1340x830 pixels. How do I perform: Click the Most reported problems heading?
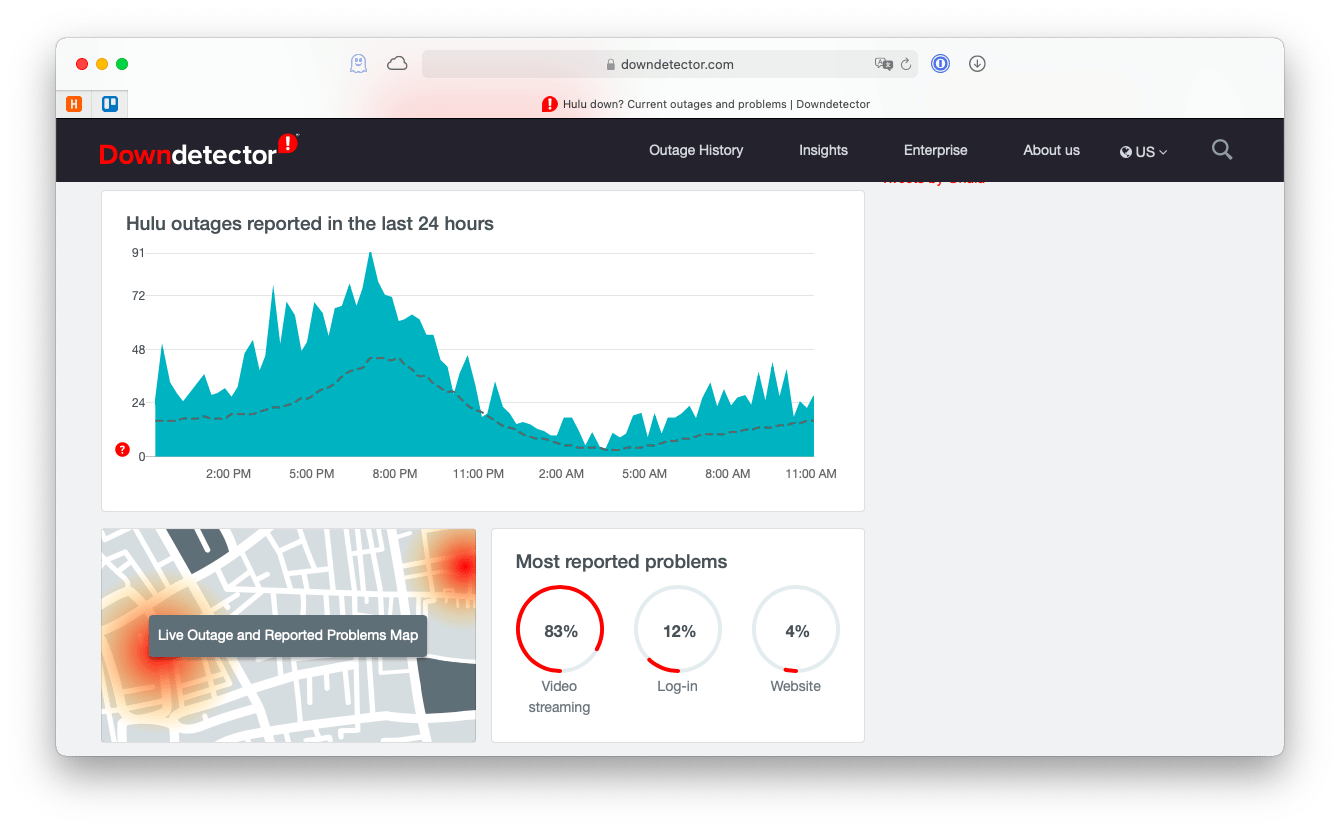click(621, 561)
